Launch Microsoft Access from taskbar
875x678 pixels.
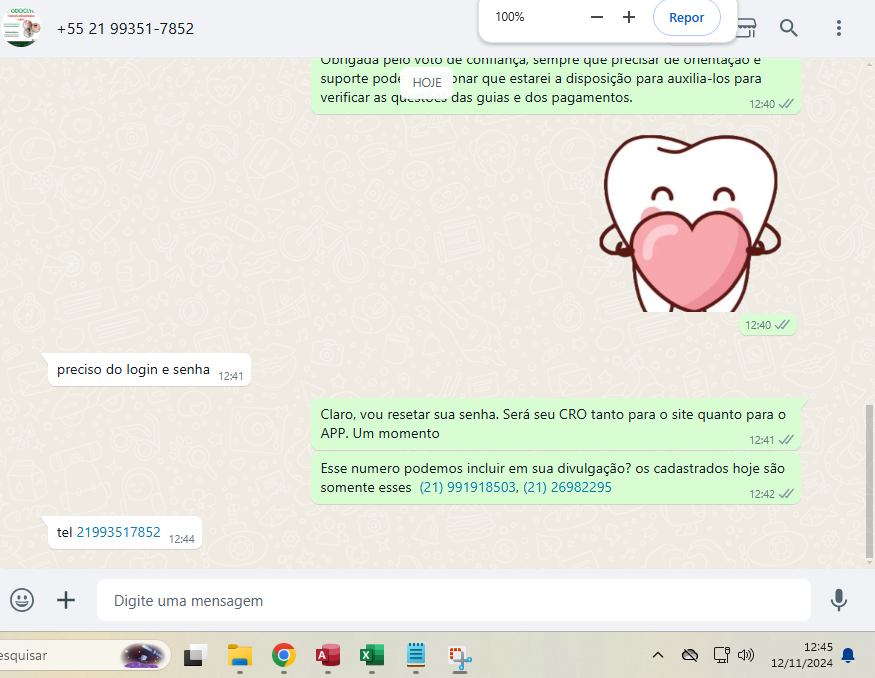(328, 656)
